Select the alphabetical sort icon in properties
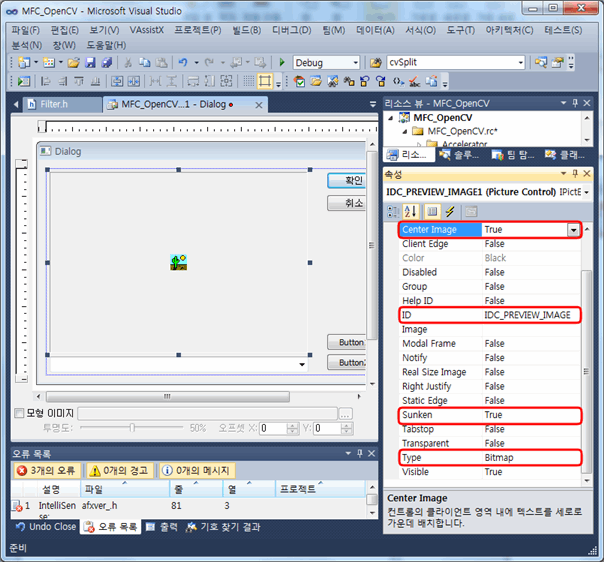This screenshot has width=604, height=562. coord(409,211)
